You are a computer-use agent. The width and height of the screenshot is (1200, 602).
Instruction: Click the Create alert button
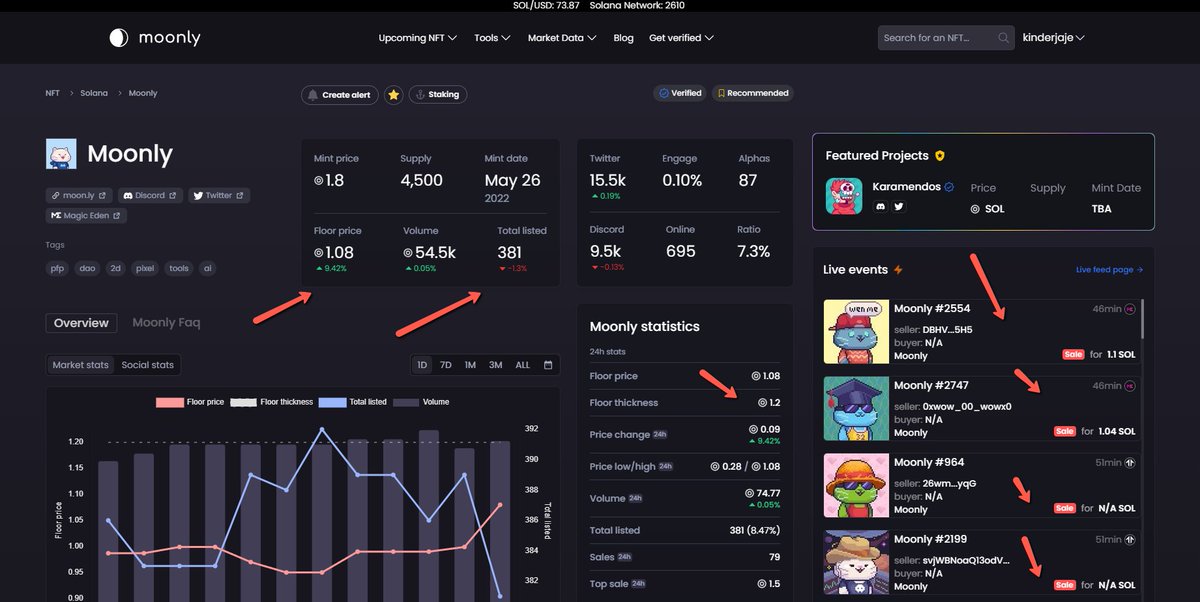point(339,95)
